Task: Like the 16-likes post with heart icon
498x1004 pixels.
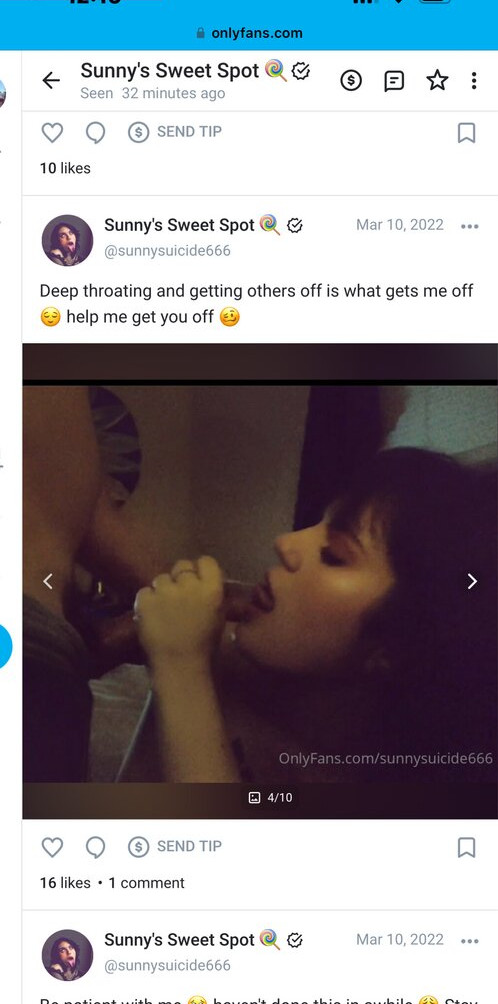Action: 52,847
